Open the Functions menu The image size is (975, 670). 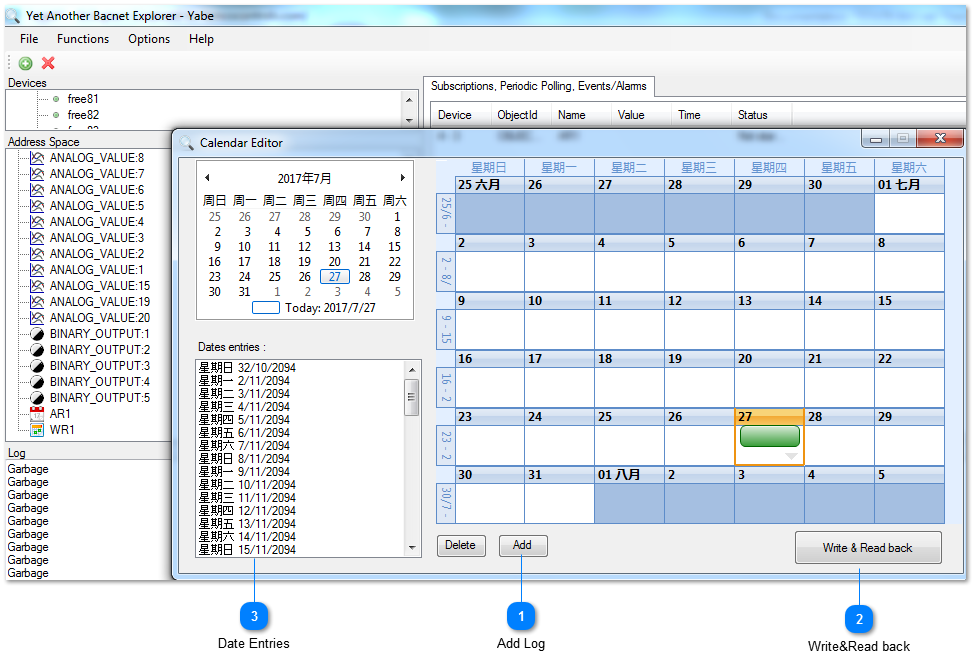click(83, 39)
